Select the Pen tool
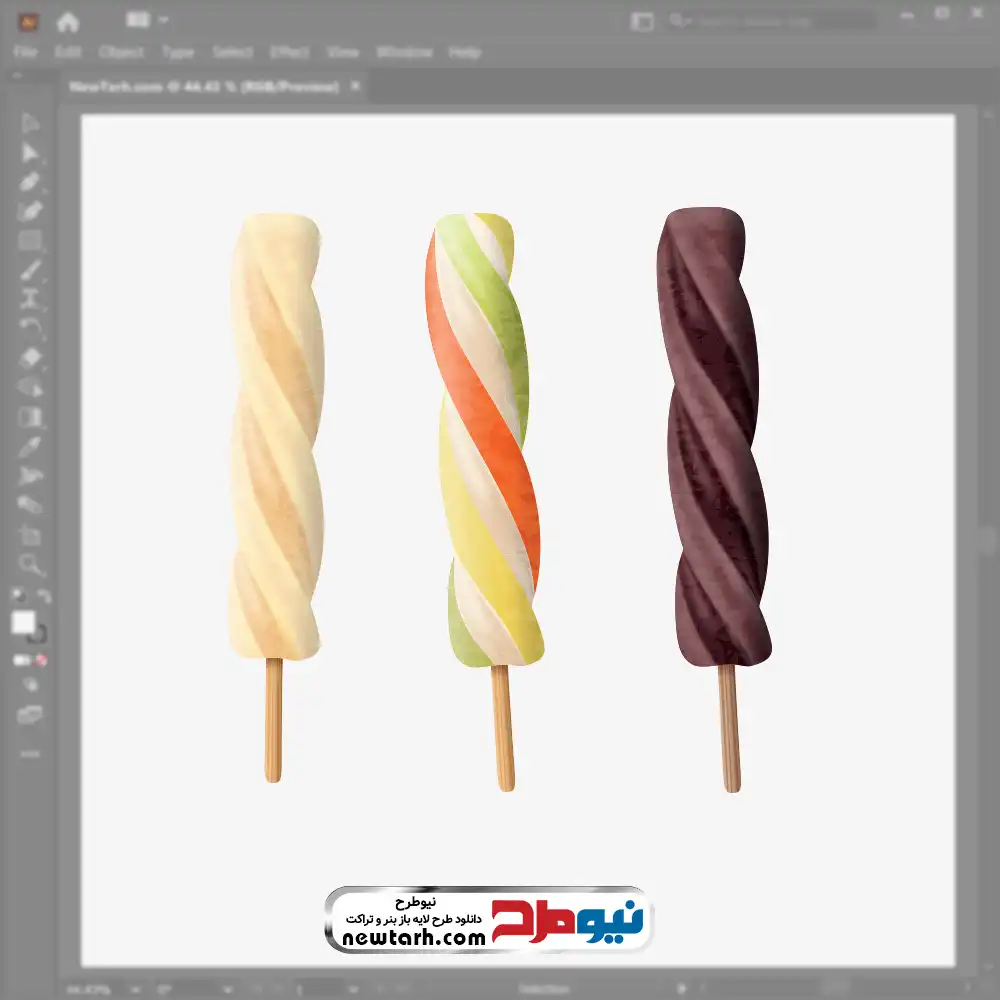This screenshot has width=1000, height=1000. [x=30, y=182]
